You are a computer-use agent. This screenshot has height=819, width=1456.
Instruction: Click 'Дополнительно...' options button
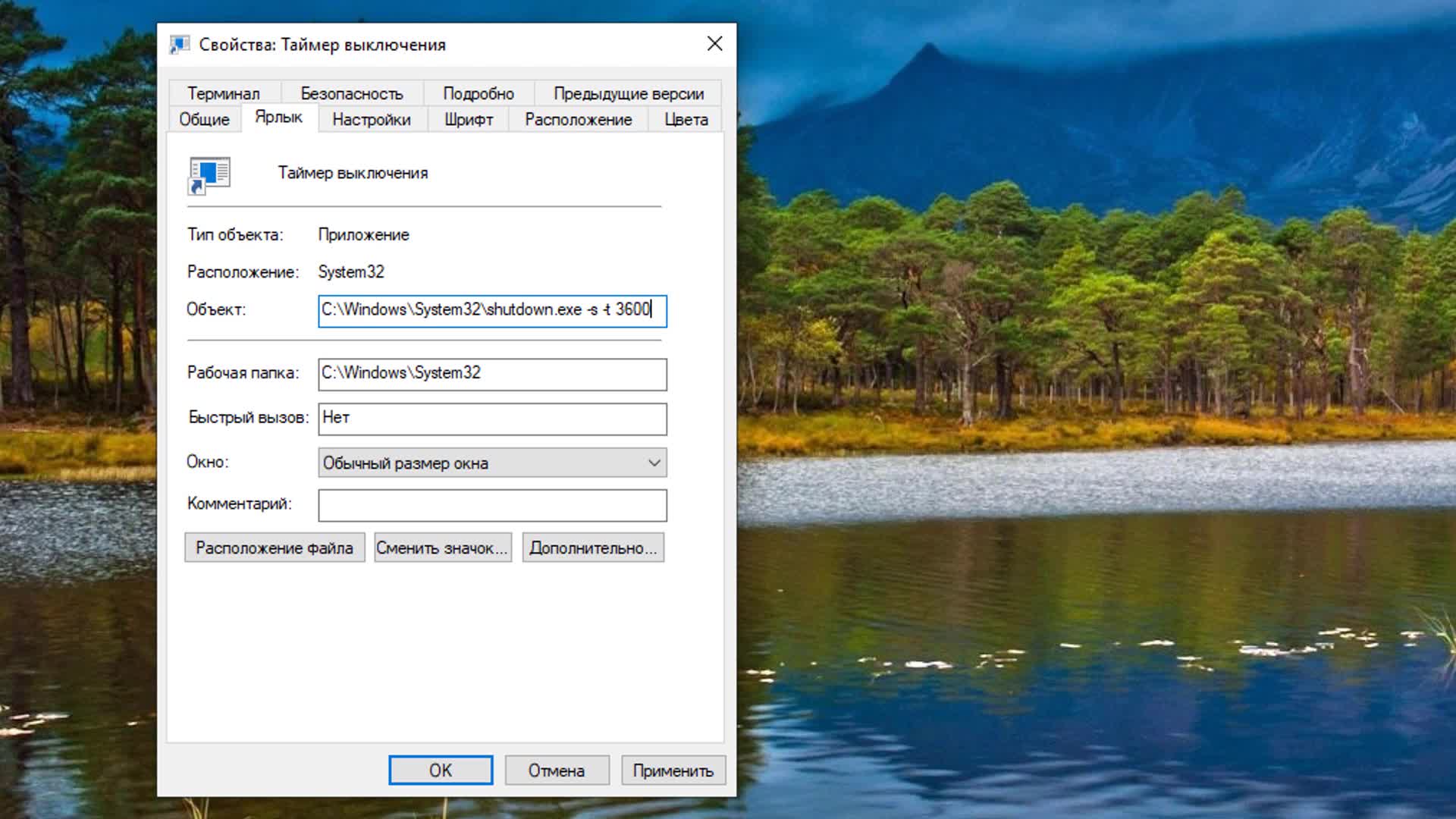592,548
